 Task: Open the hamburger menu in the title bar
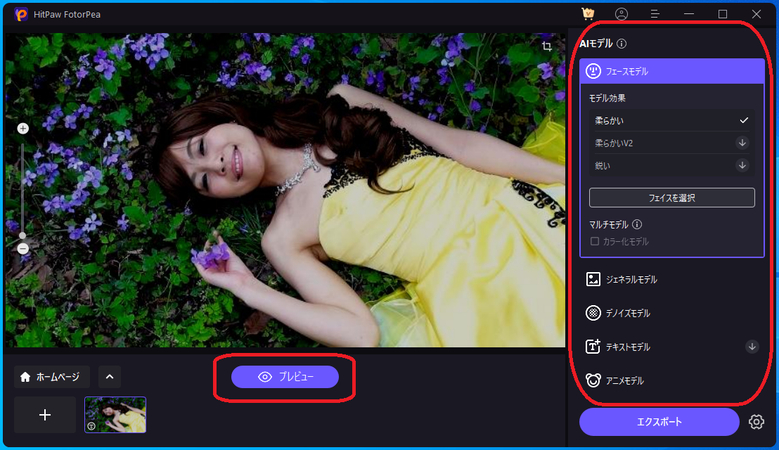point(654,14)
